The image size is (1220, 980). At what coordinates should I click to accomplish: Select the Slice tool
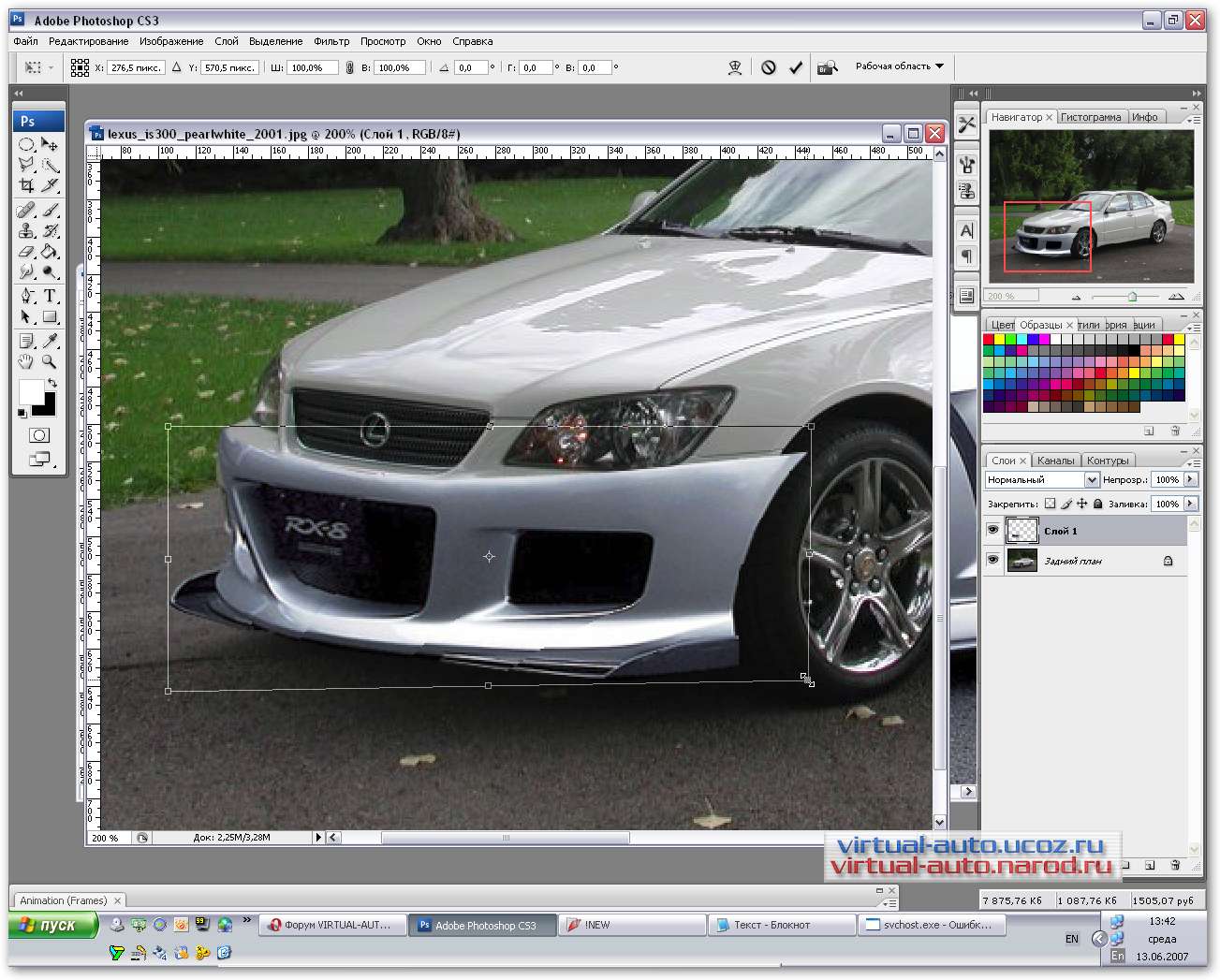pos(50,185)
